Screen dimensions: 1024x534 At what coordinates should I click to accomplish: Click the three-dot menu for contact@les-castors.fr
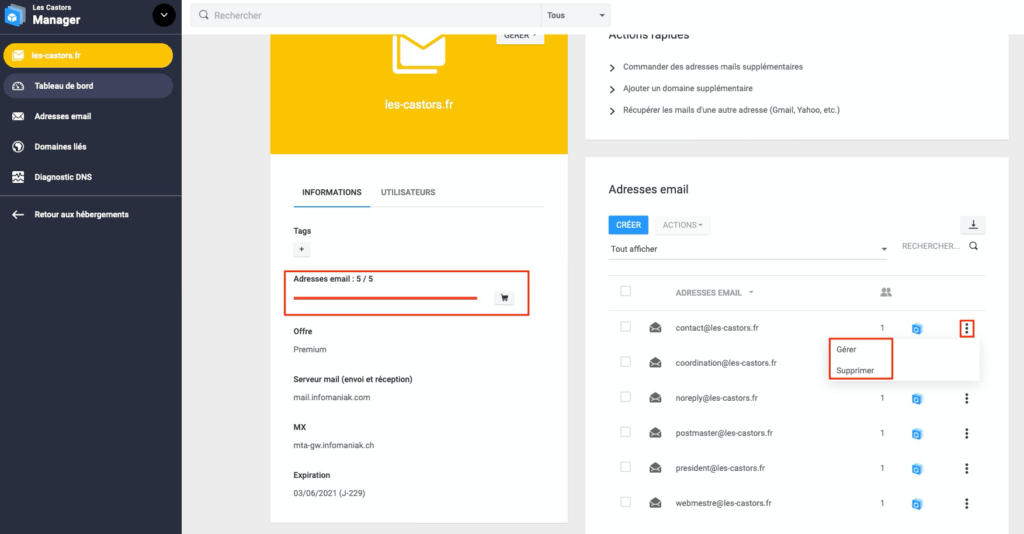click(967, 328)
